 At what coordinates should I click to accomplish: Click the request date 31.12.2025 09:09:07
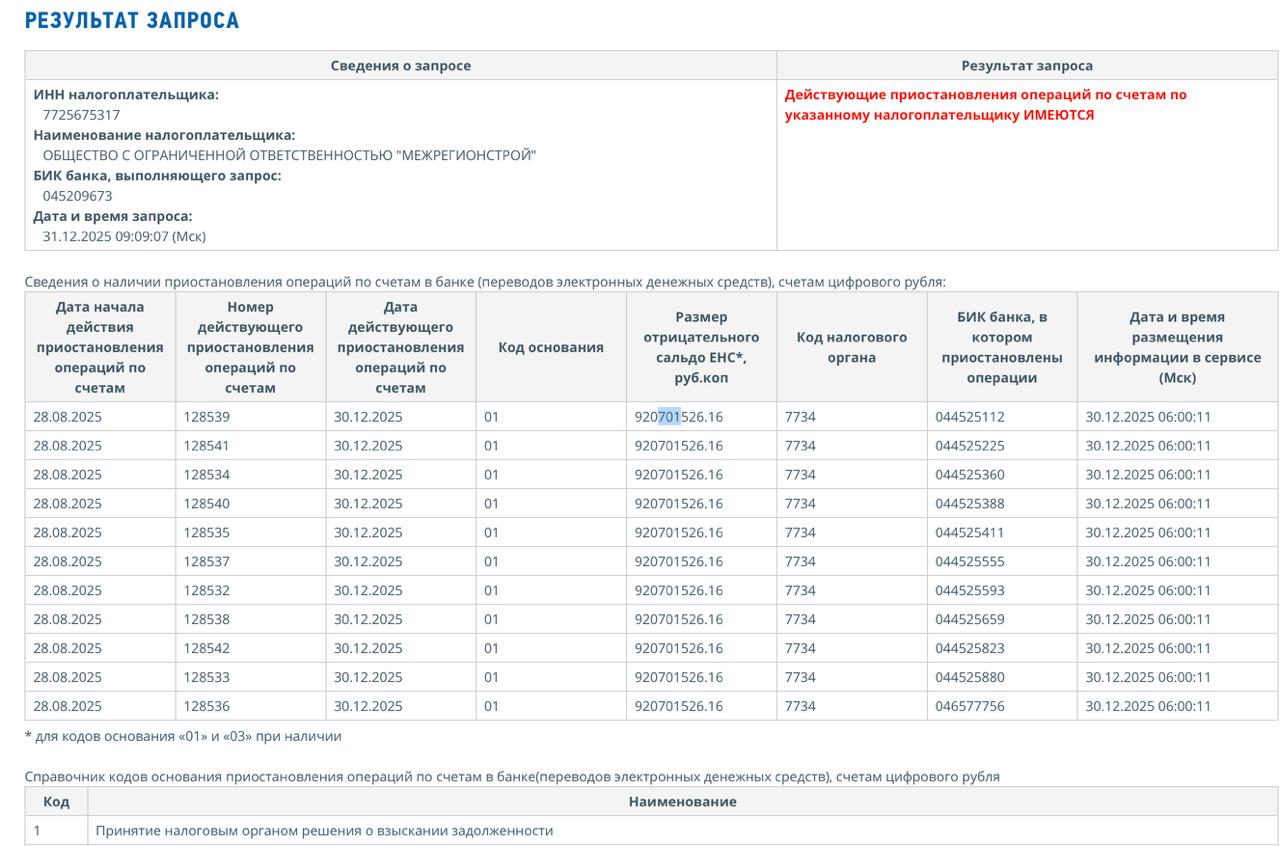pos(124,236)
